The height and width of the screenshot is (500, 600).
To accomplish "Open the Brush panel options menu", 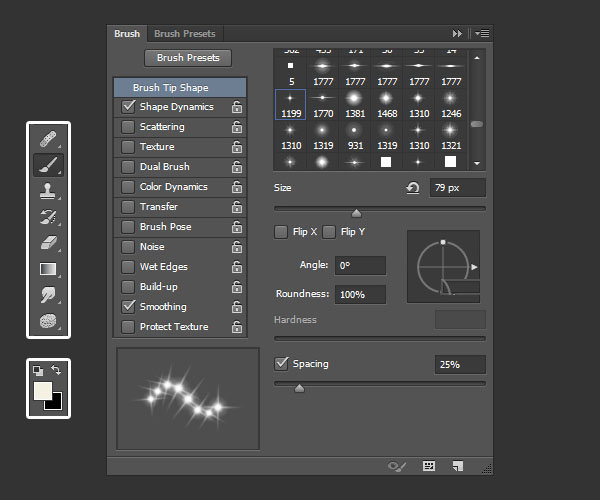I will click(x=482, y=33).
